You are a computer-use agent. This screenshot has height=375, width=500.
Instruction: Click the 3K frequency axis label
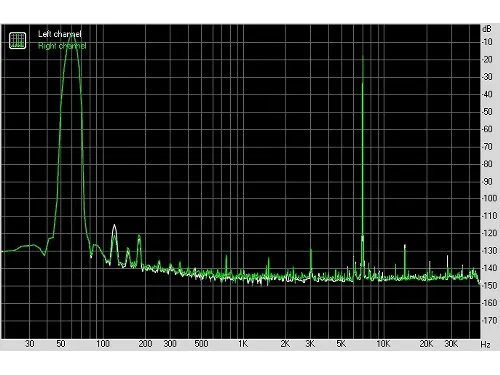(310, 344)
